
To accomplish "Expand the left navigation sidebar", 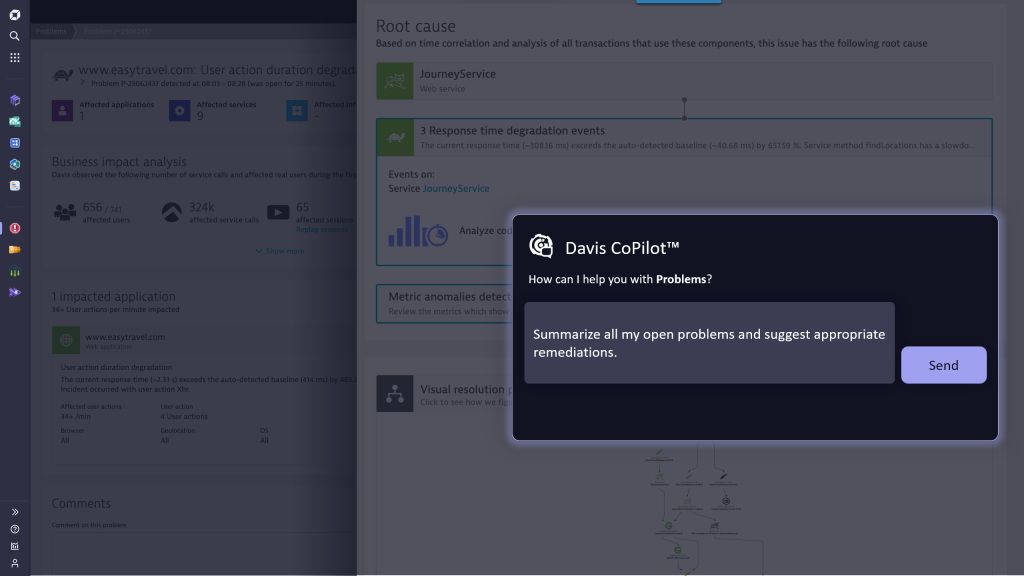I will [x=14, y=512].
